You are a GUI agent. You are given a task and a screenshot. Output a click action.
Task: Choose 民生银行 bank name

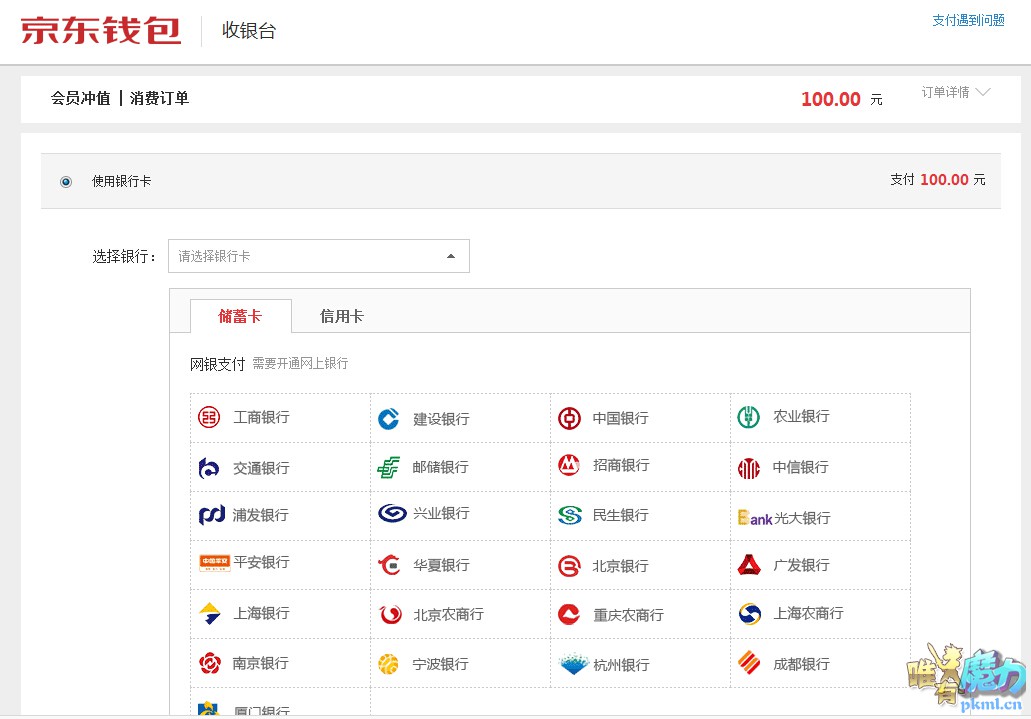[621, 515]
